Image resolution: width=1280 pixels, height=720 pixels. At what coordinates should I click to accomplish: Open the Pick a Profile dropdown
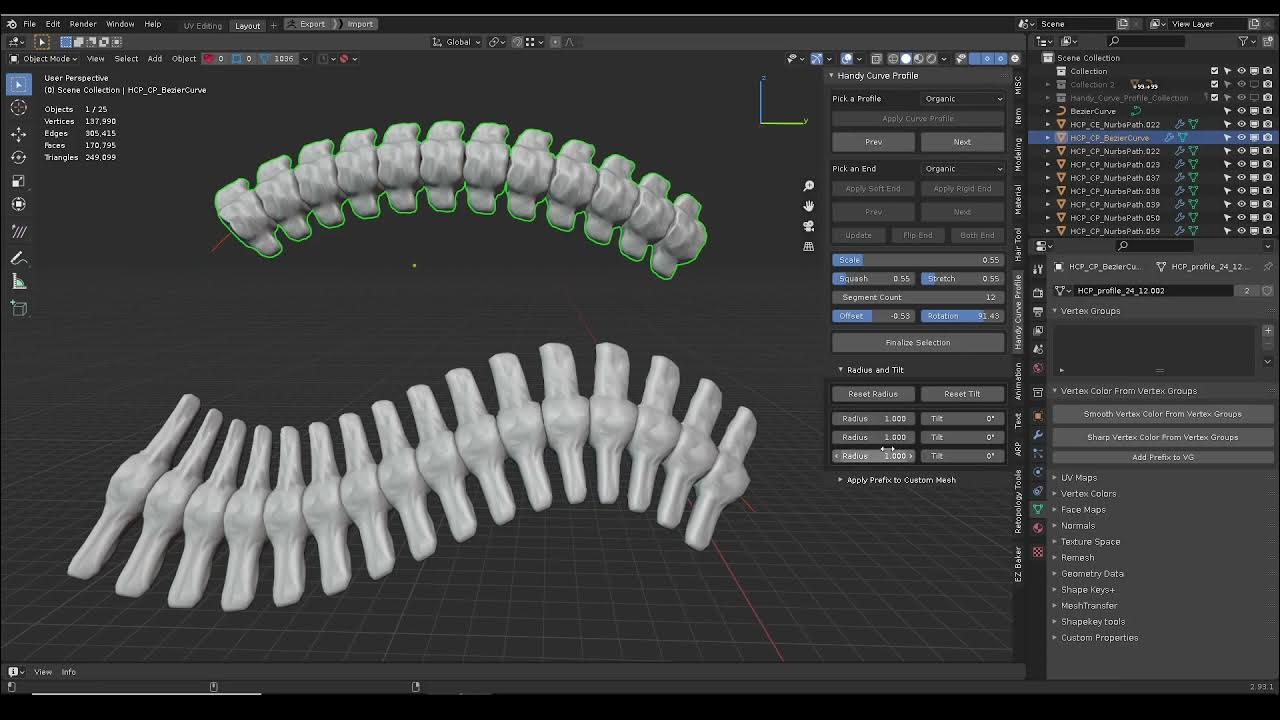pyautogui.click(x=962, y=98)
